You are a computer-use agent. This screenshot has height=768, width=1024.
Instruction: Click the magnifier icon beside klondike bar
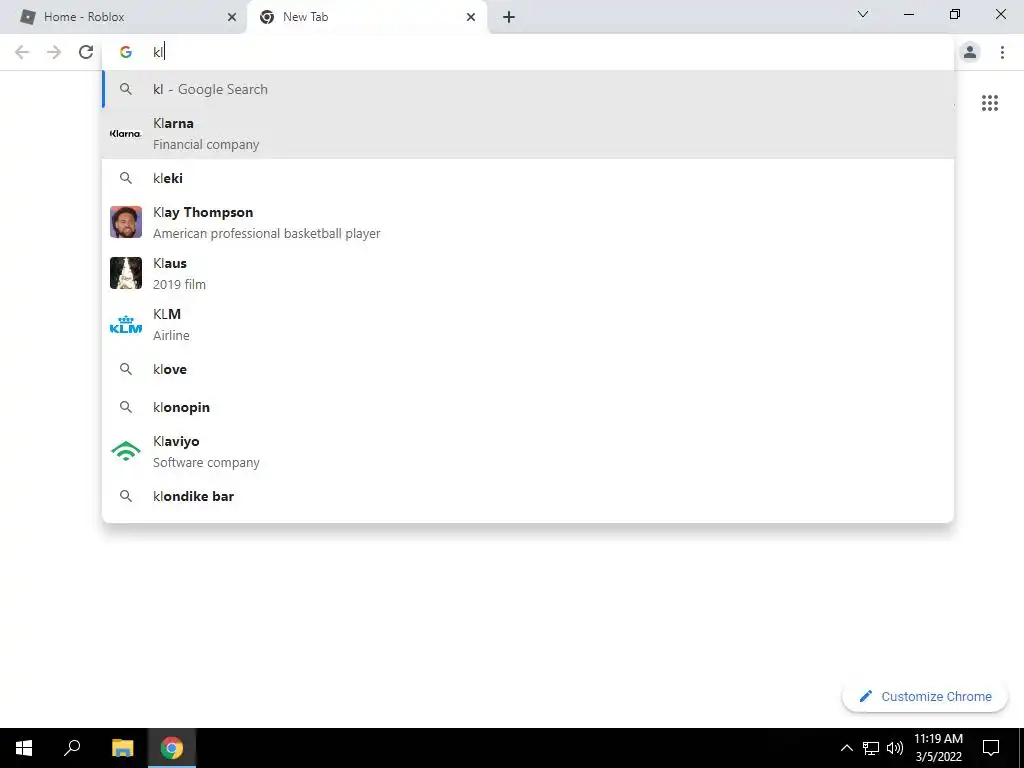(125, 496)
